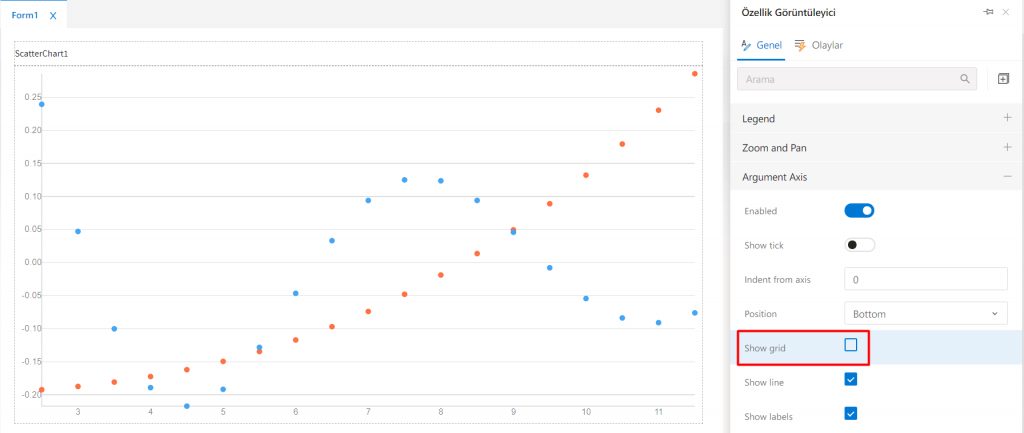This screenshot has height=433, width=1024.
Task: Click the argument axis label 3
Action: (x=78, y=412)
